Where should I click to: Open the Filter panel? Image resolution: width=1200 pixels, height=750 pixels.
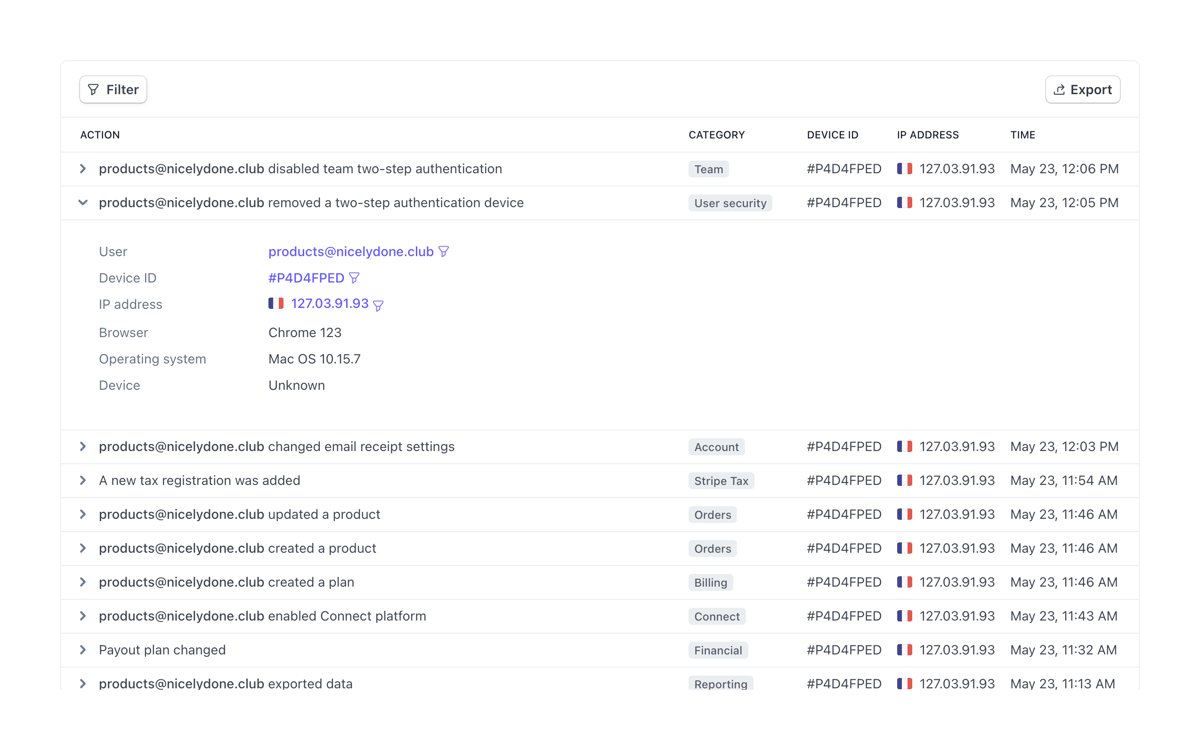coord(113,89)
